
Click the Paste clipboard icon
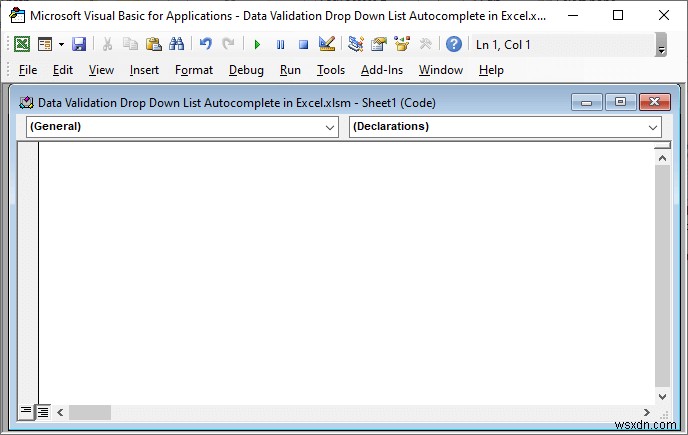click(154, 44)
